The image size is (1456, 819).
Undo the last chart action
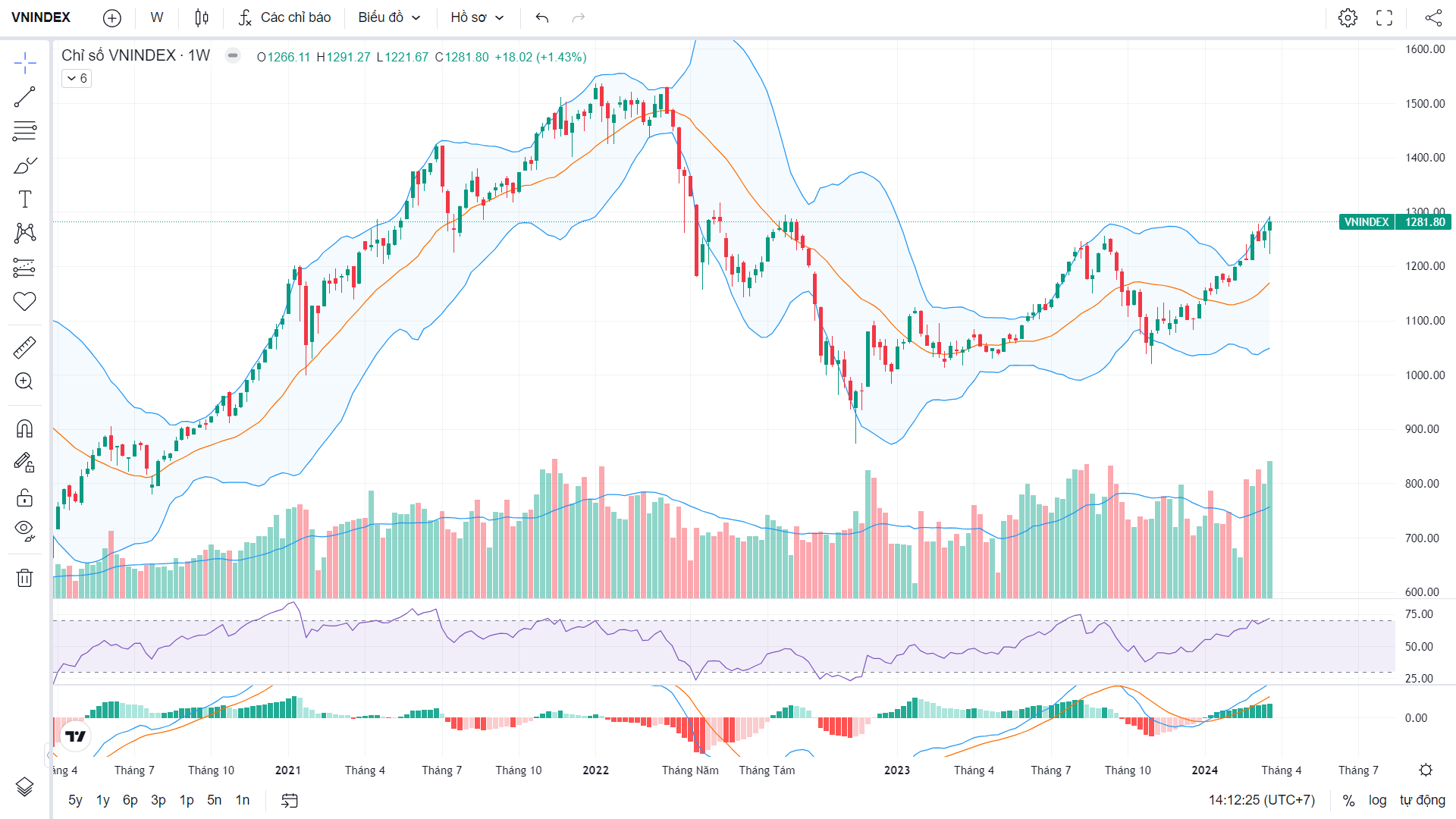[542, 18]
